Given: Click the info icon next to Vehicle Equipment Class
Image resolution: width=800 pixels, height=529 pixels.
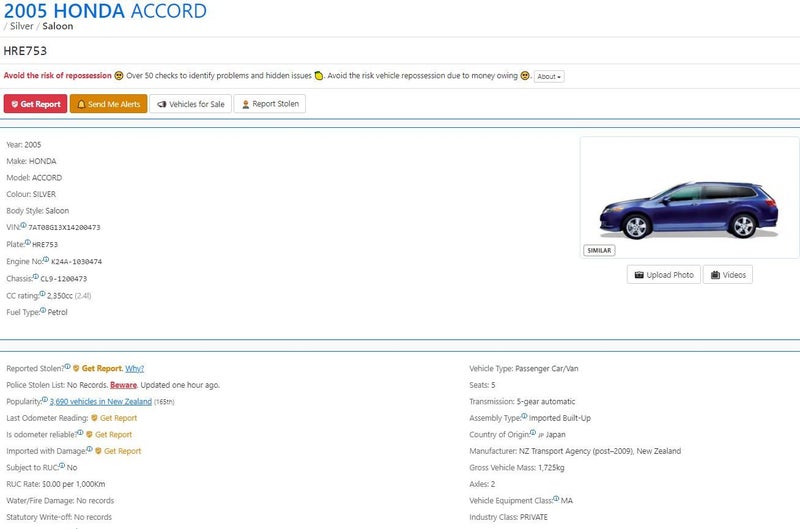Looking at the screenshot, I should coord(556,498).
